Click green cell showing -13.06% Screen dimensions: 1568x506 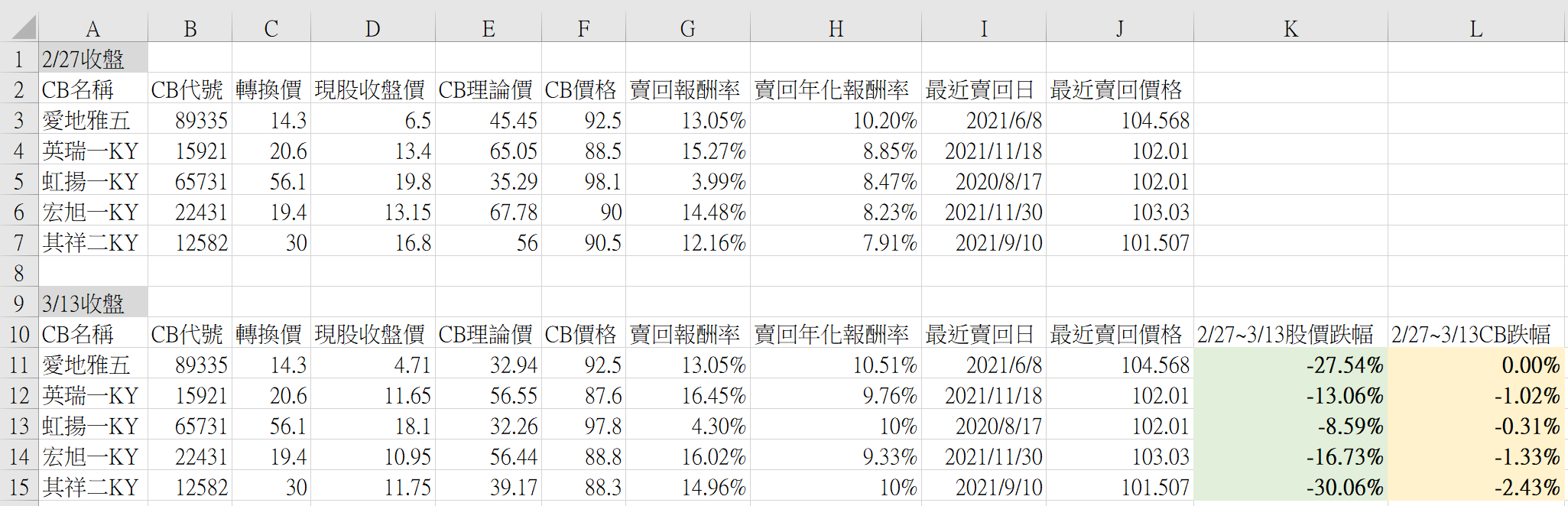point(1290,395)
